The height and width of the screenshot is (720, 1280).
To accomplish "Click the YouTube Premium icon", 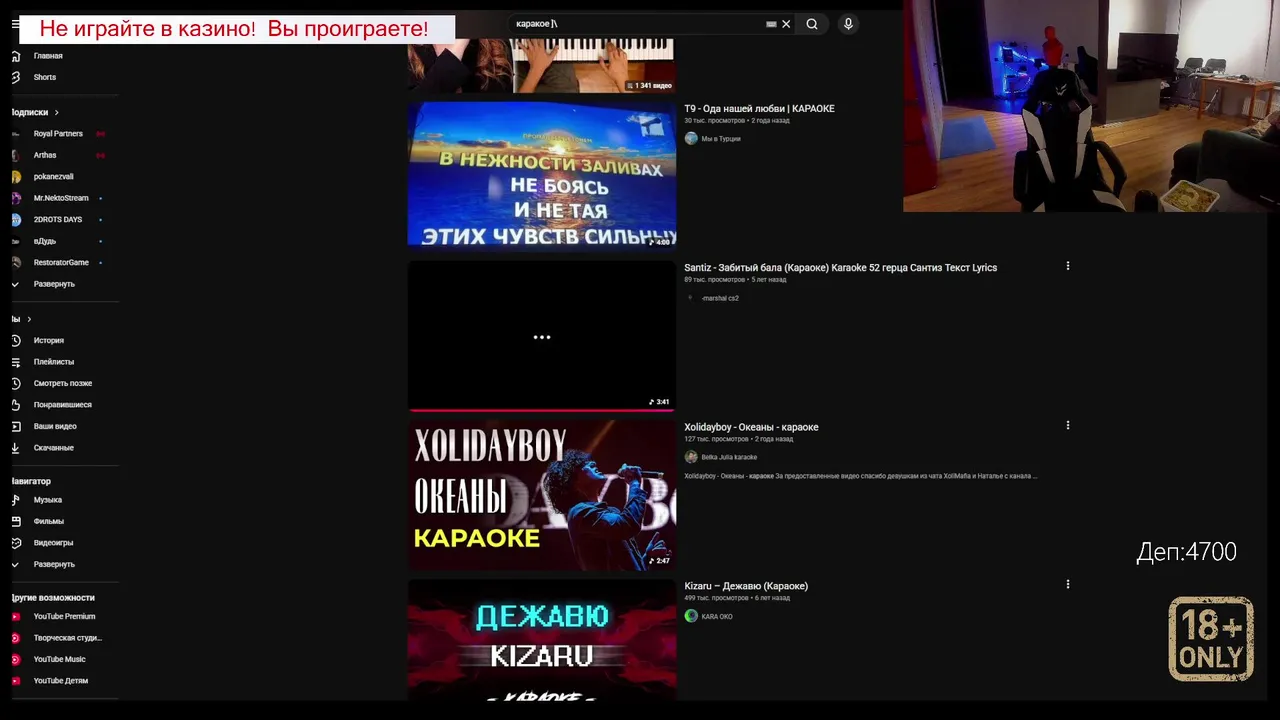I will [15, 617].
